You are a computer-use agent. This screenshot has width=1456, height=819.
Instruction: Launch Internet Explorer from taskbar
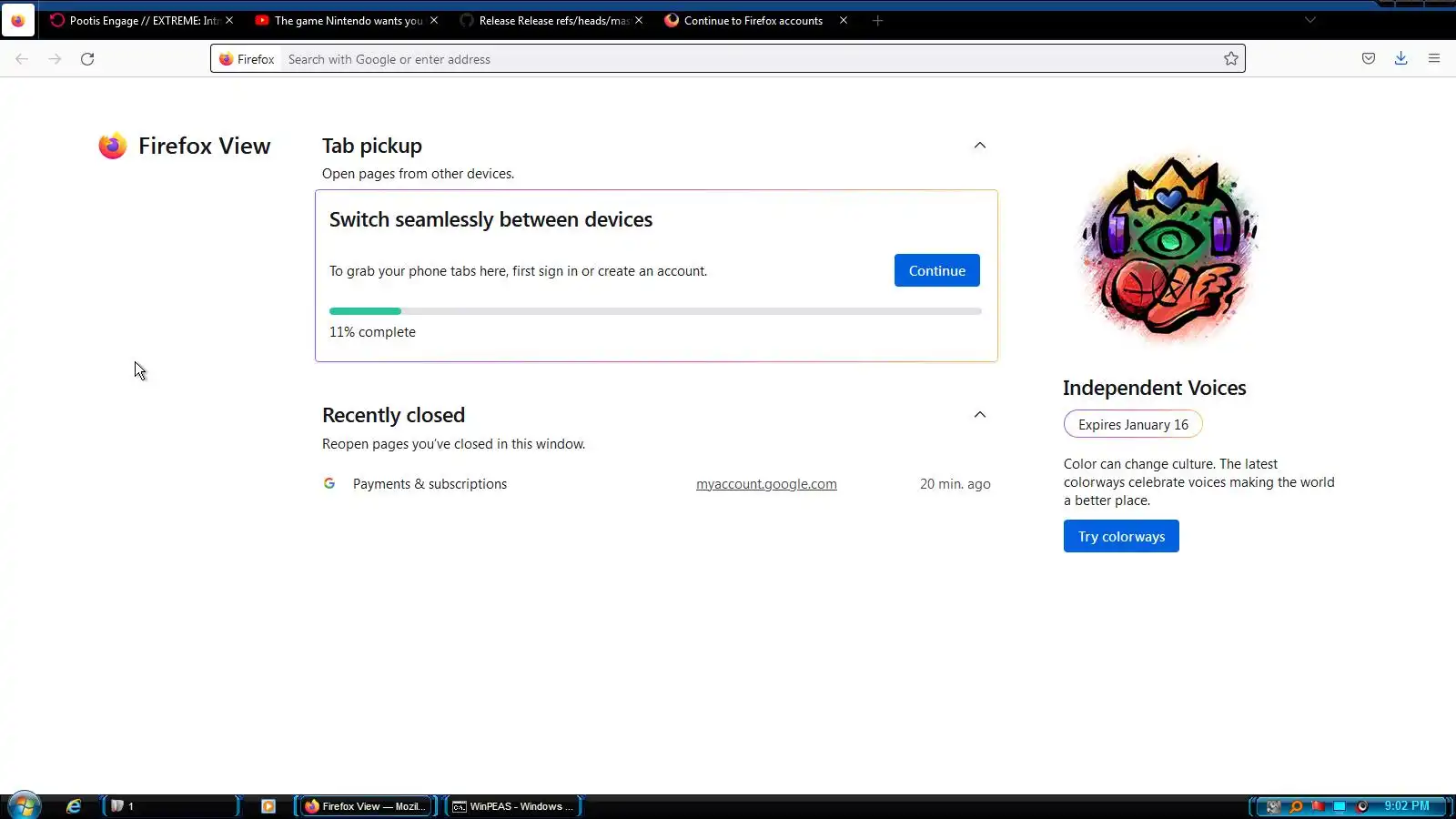coord(74,806)
